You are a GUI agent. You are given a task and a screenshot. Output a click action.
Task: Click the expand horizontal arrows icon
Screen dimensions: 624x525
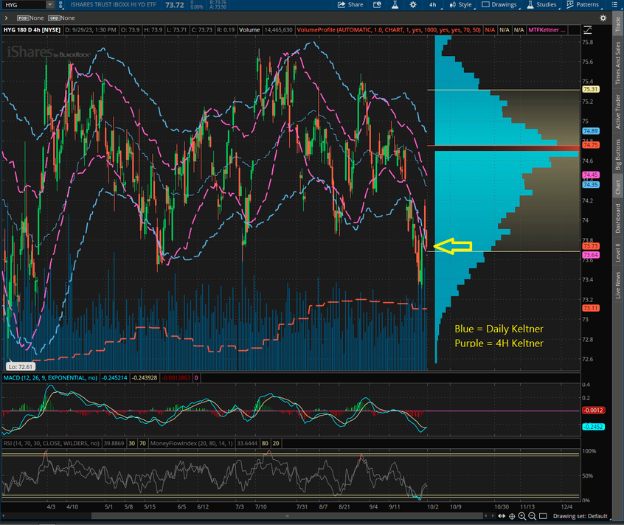tap(502, 516)
